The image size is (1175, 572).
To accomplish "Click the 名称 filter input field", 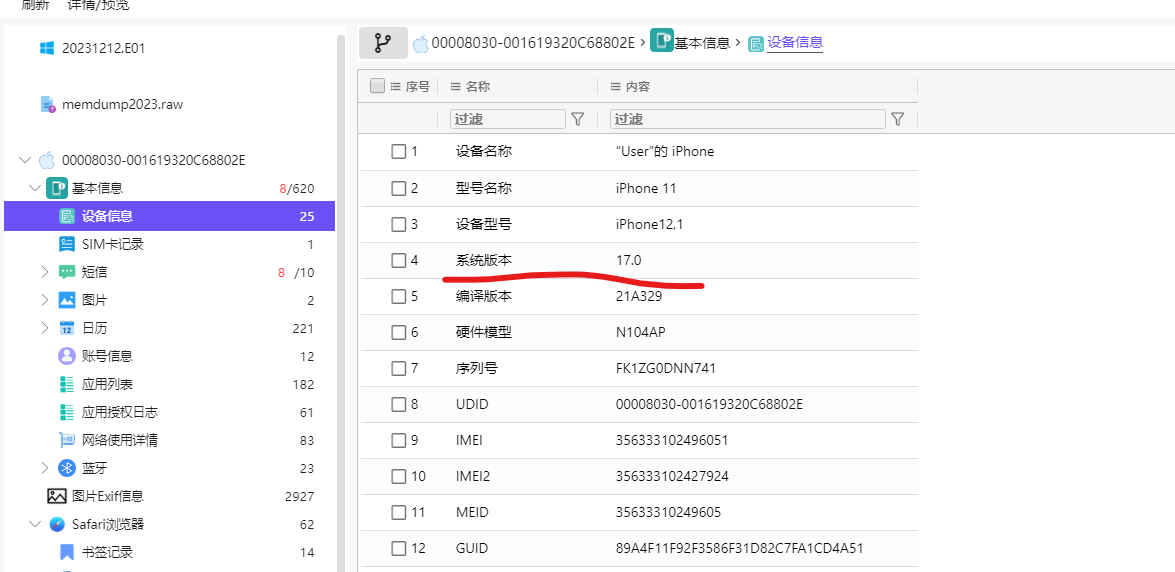I will [x=507, y=119].
